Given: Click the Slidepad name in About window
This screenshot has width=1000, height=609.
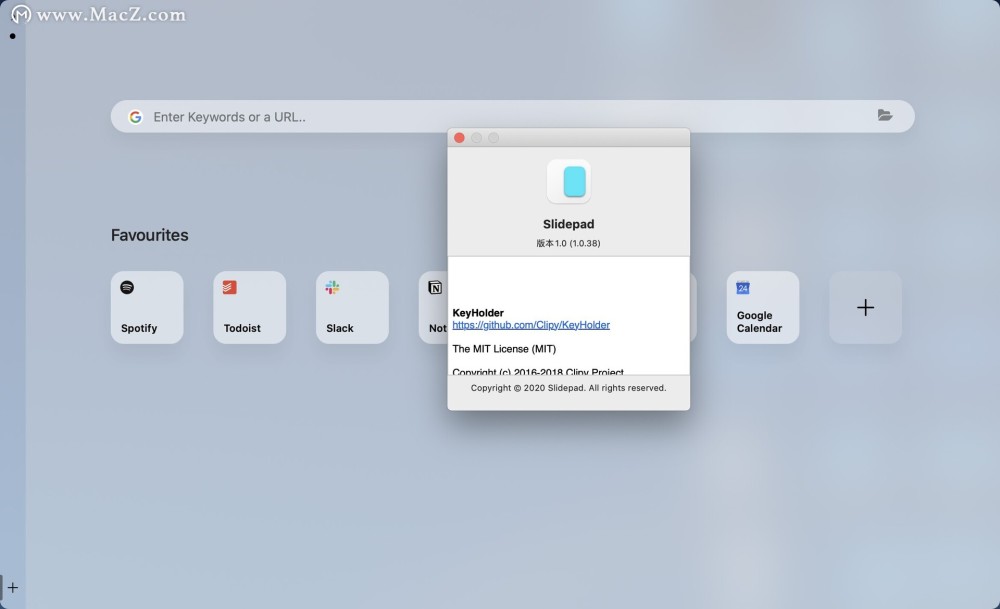Looking at the screenshot, I should [568, 224].
